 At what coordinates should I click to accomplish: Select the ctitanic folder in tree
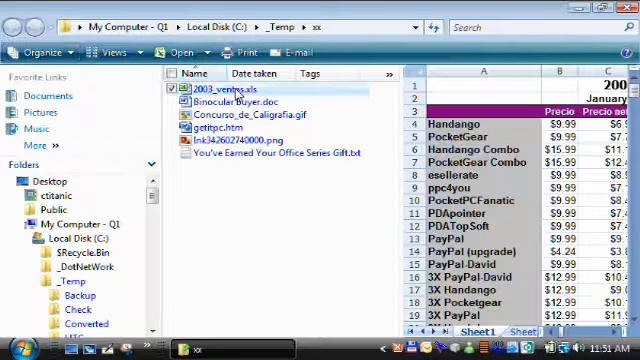[x=56, y=196]
